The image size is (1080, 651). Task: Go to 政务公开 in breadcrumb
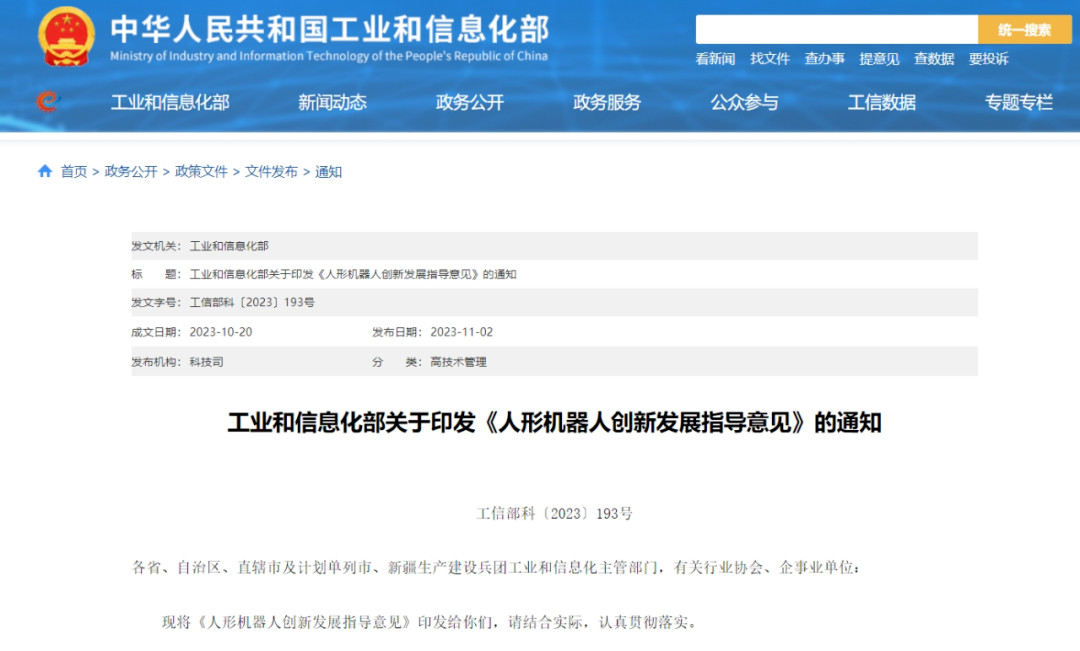[x=131, y=172]
